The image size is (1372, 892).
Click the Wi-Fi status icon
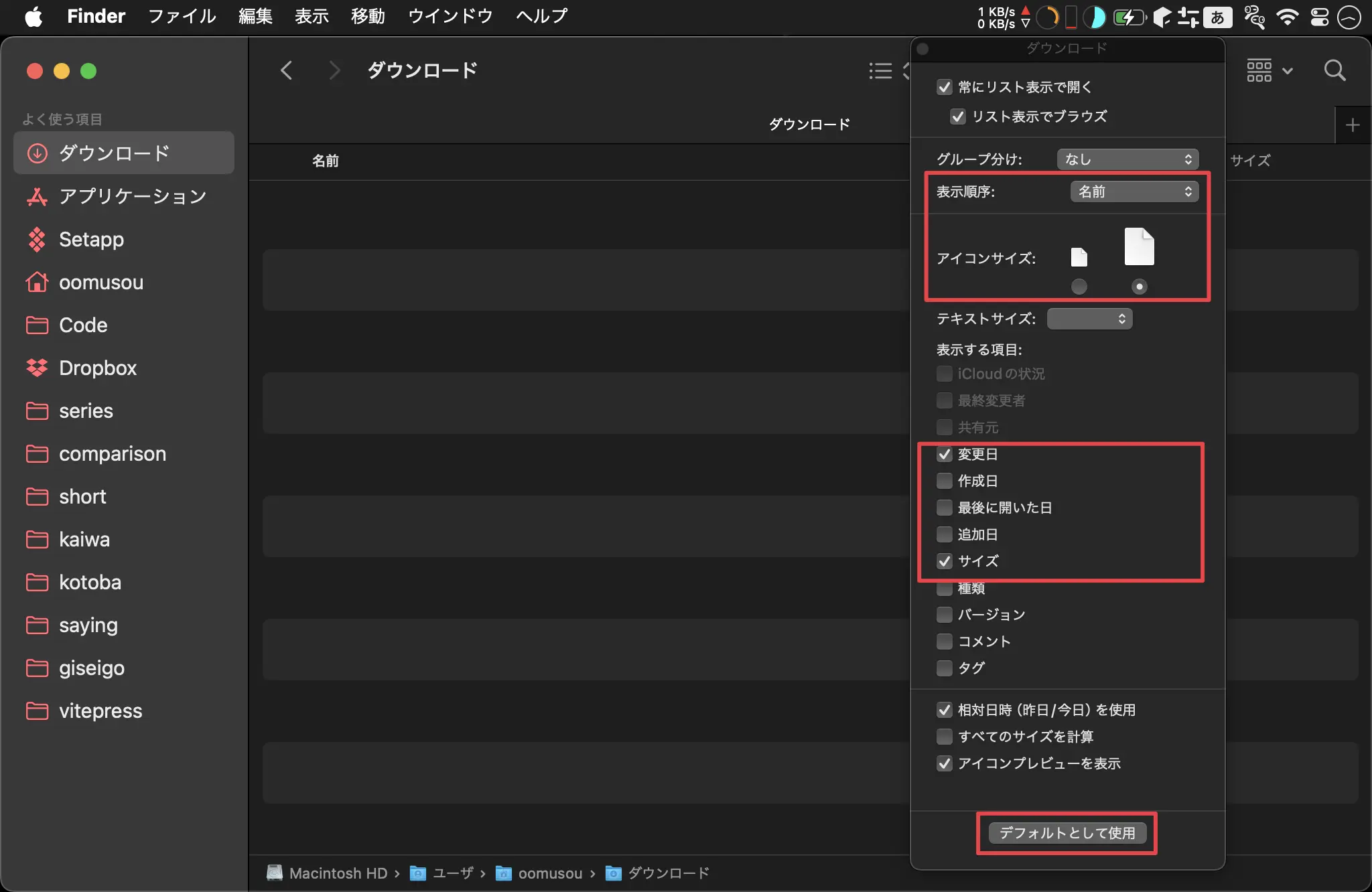click(x=1287, y=17)
